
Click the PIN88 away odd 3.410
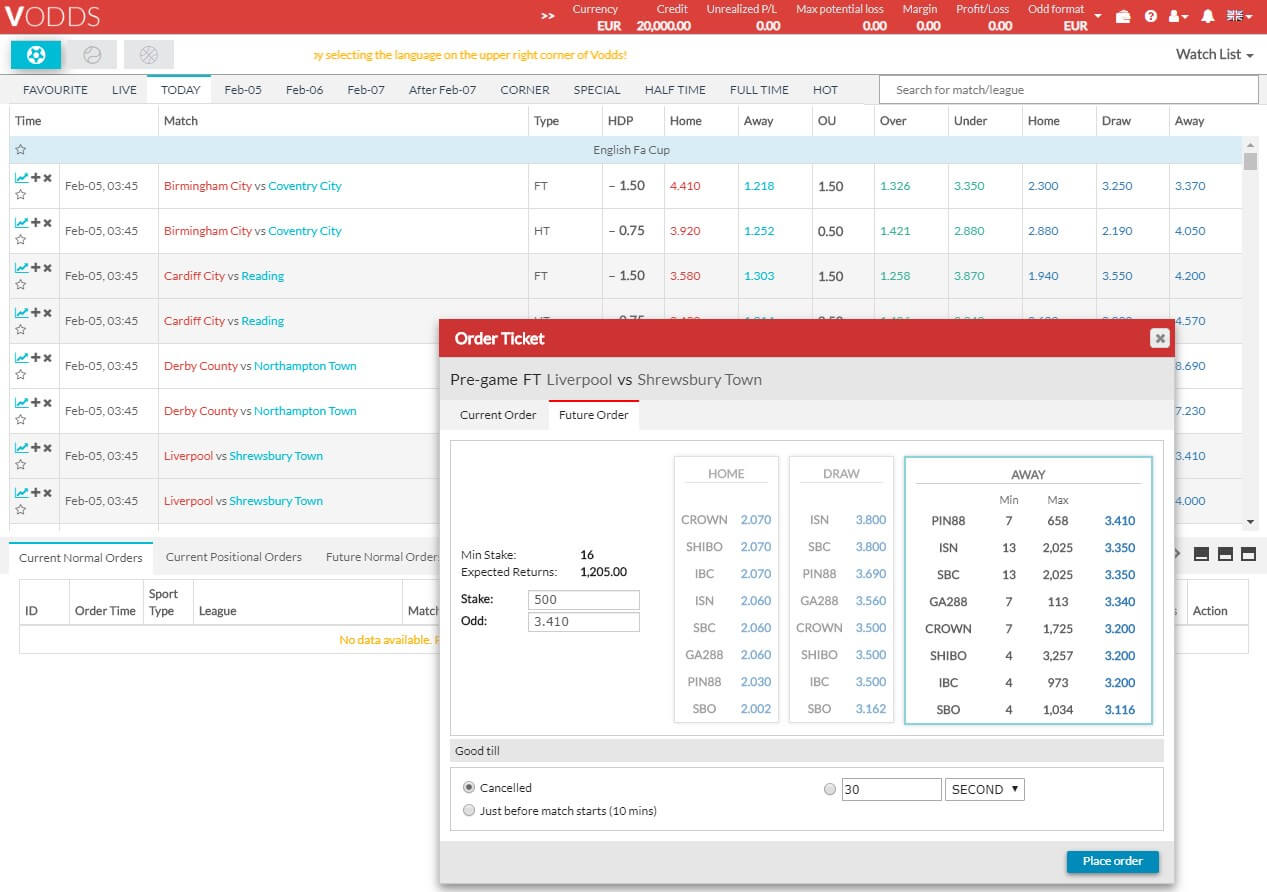pyautogui.click(x=1119, y=521)
